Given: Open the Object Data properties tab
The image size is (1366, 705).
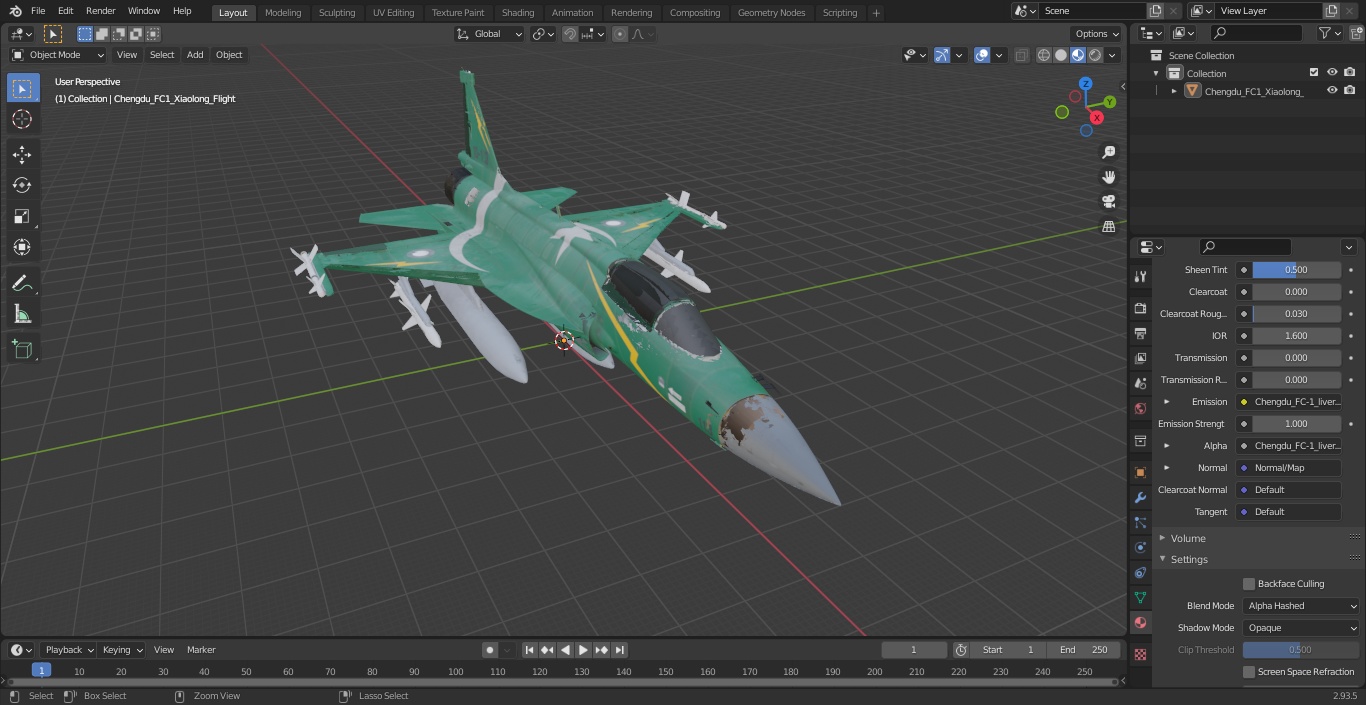Looking at the screenshot, I should [x=1140, y=598].
